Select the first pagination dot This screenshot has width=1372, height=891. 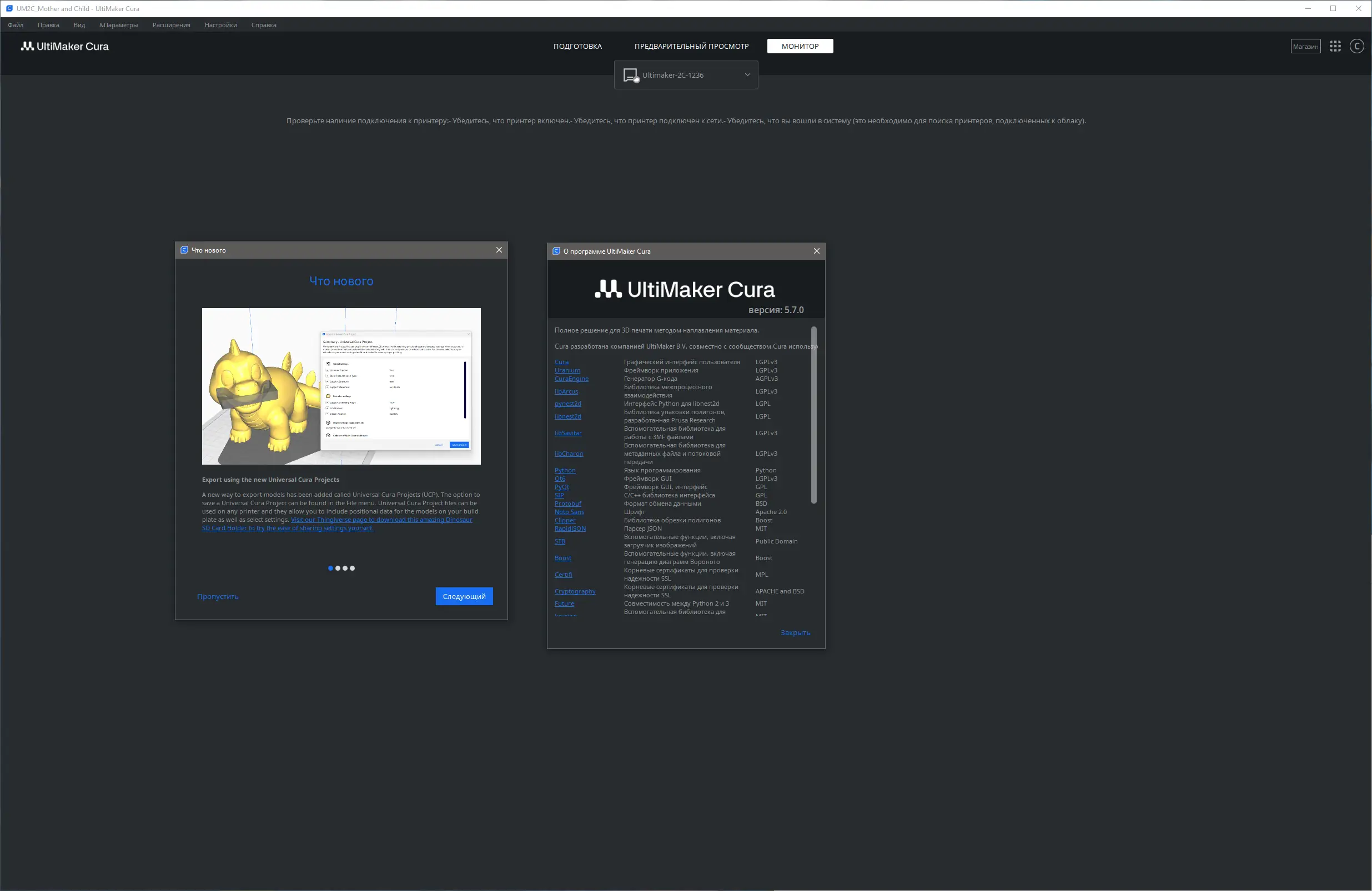pos(330,568)
